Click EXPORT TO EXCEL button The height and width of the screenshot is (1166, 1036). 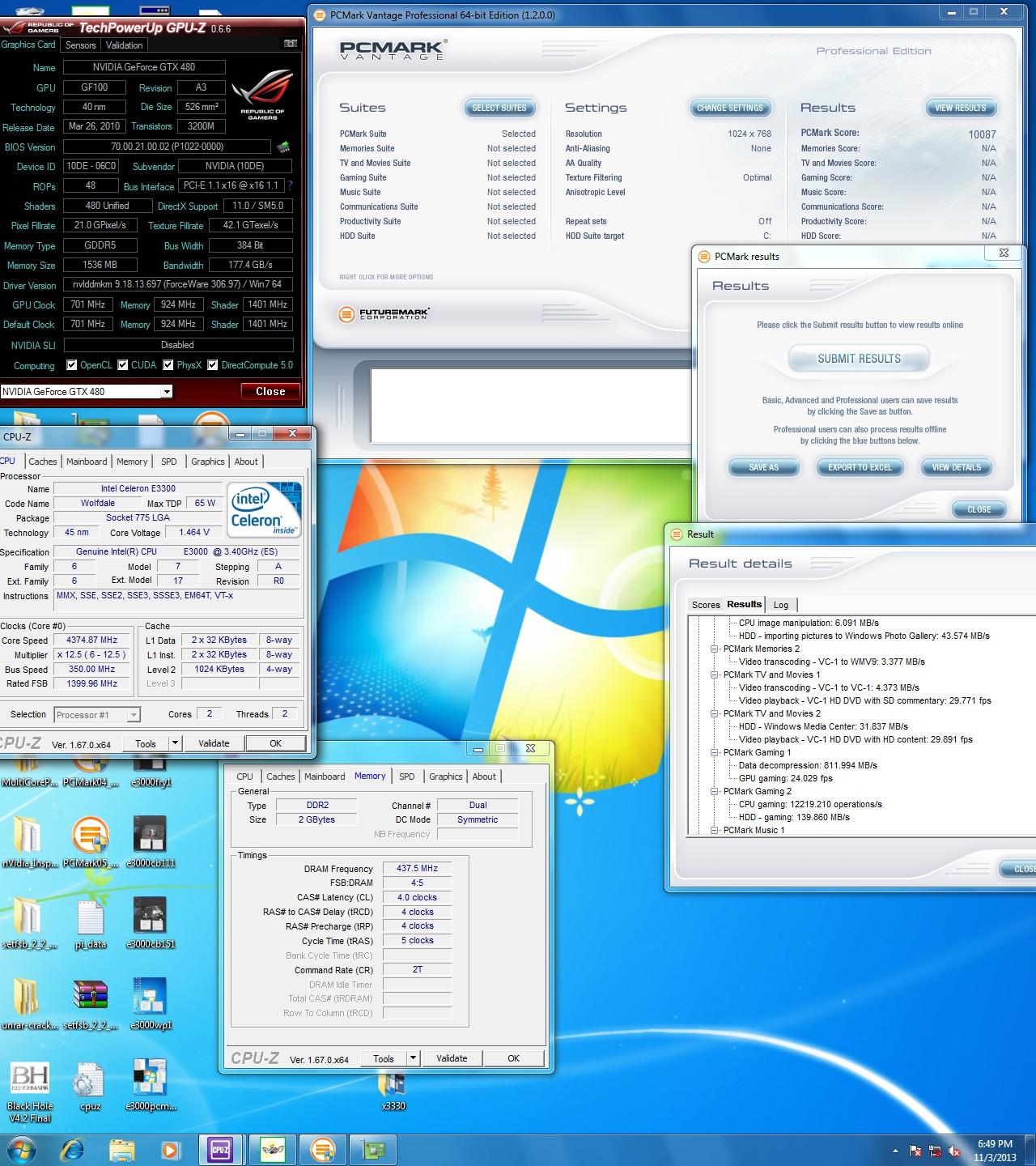(x=860, y=467)
